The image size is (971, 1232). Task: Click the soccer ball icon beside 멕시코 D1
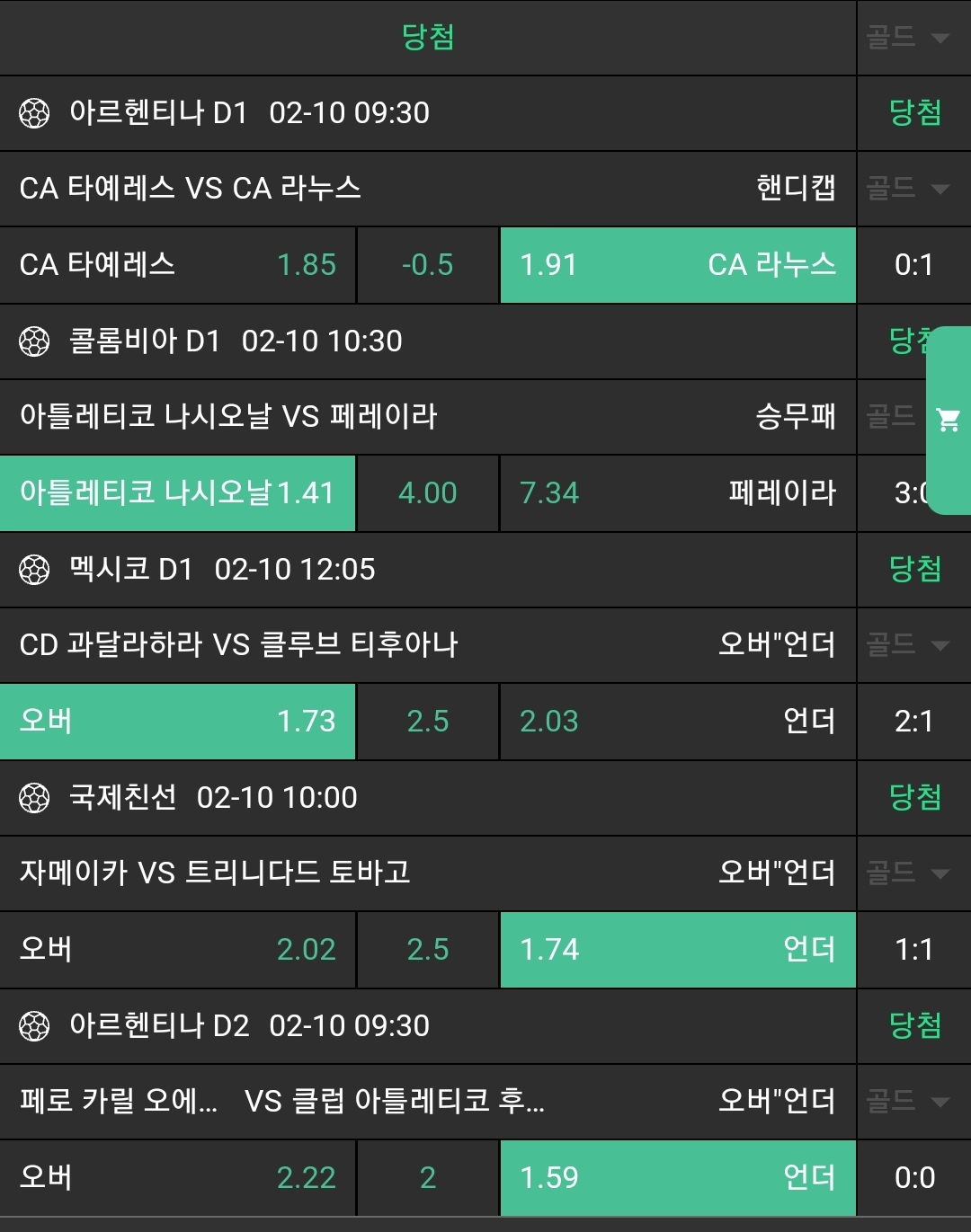click(34, 570)
